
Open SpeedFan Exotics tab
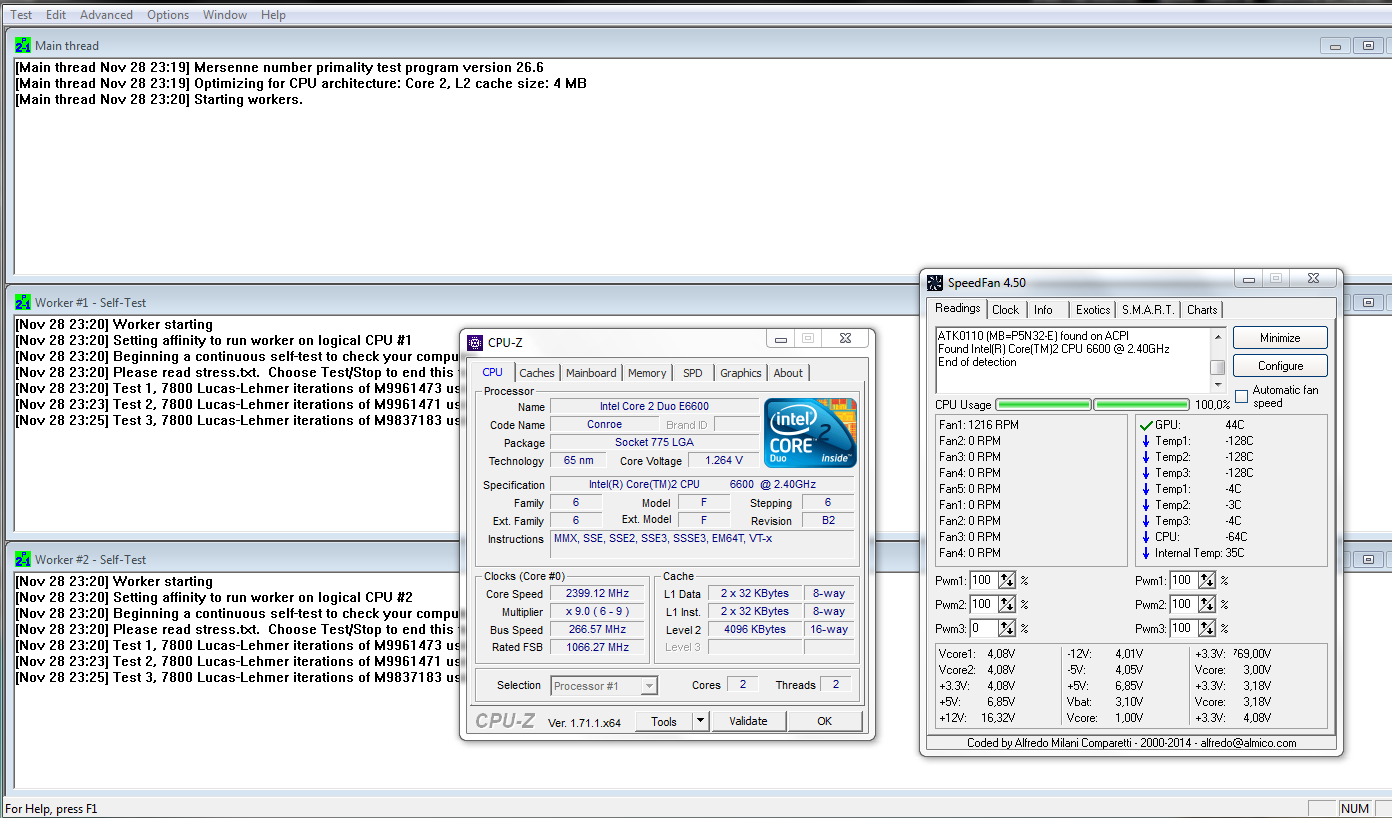click(x=1093, y=310)
